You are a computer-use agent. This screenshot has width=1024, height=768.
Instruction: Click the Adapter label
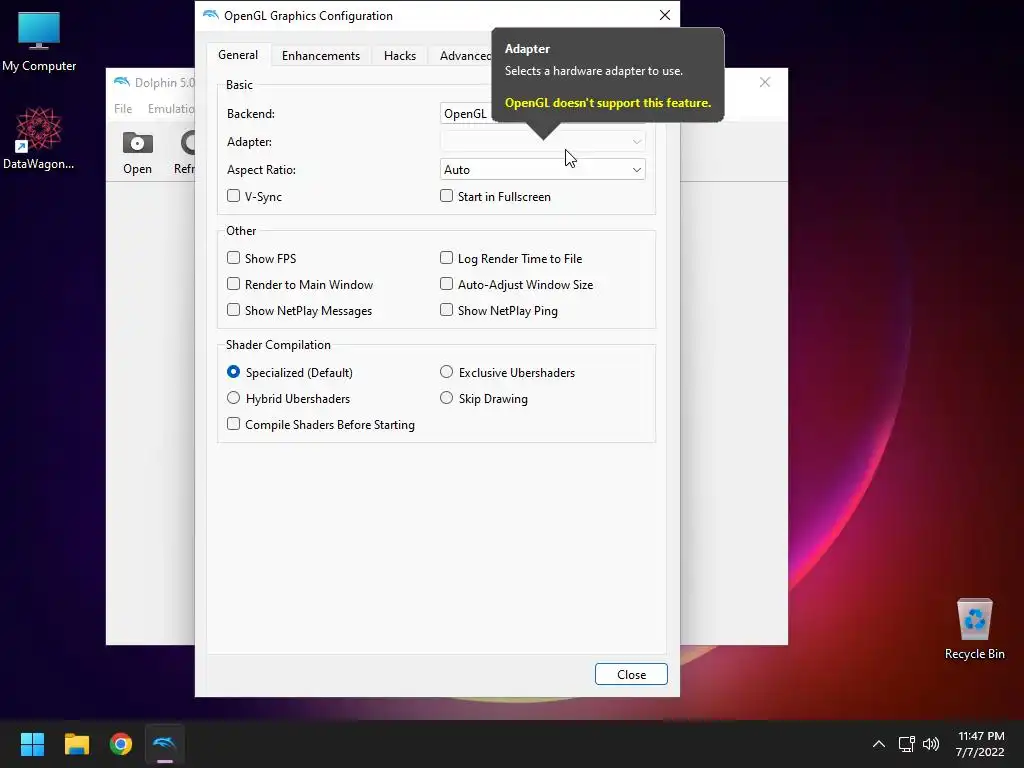(249, 142)
